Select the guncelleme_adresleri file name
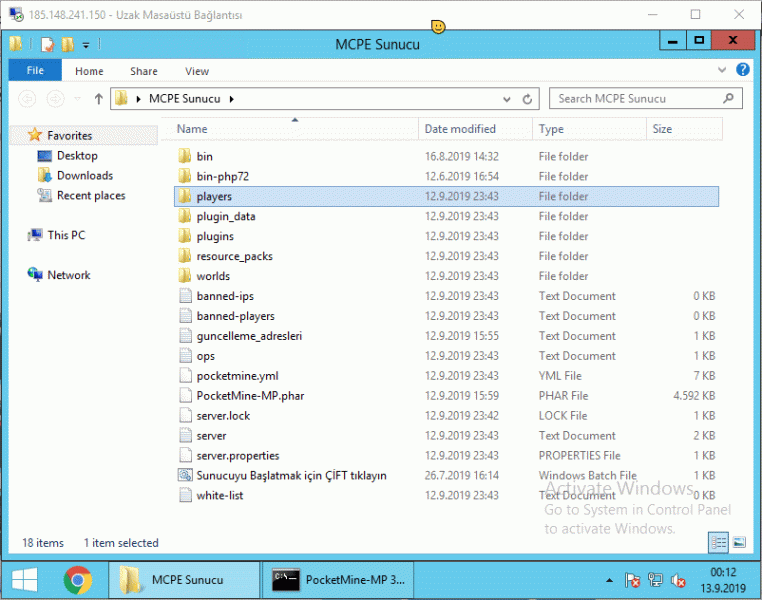This screenshot has height=600, width=762. 249,336
